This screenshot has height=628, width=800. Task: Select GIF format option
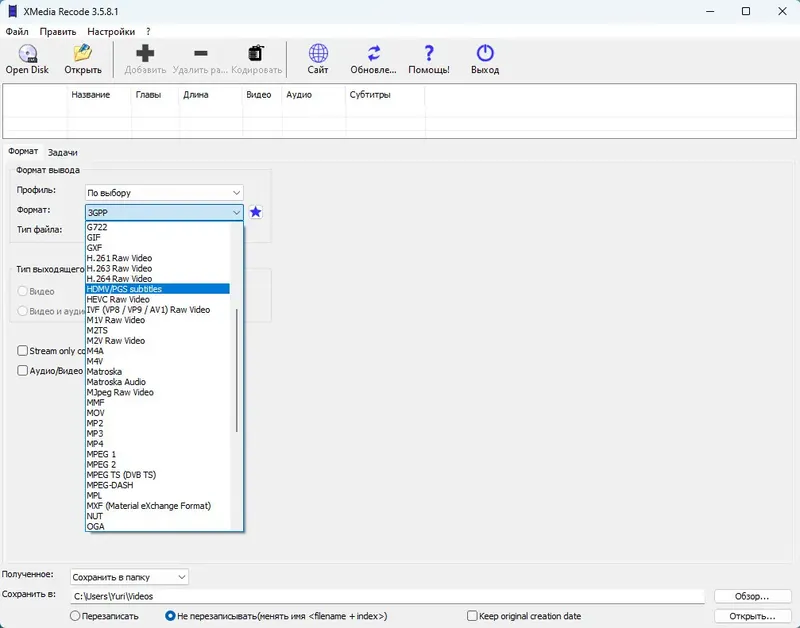pyautogui.click(x=158, y=238)
